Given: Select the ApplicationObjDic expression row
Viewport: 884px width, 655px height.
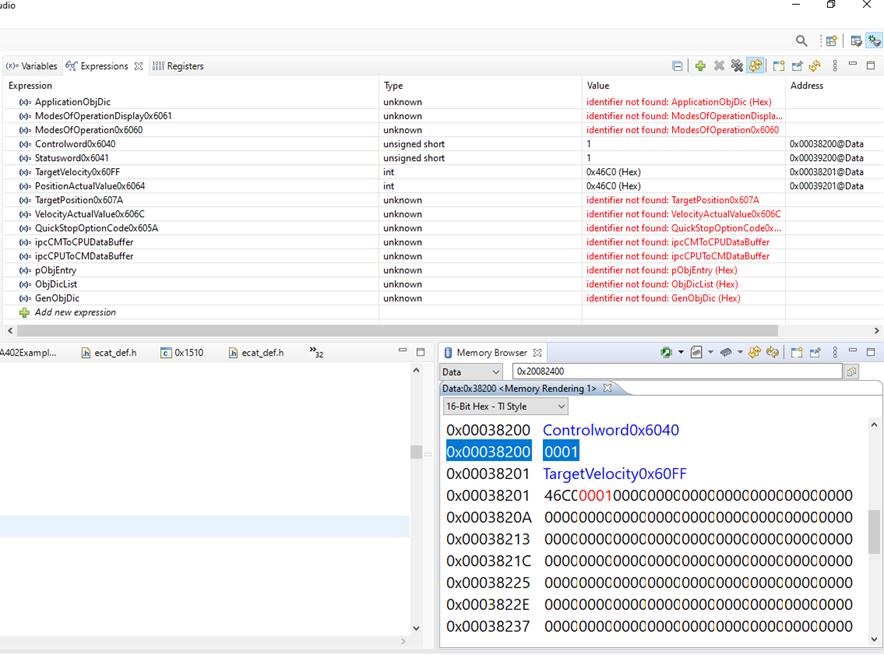Looking at the screenshot, I should (442, 102).
